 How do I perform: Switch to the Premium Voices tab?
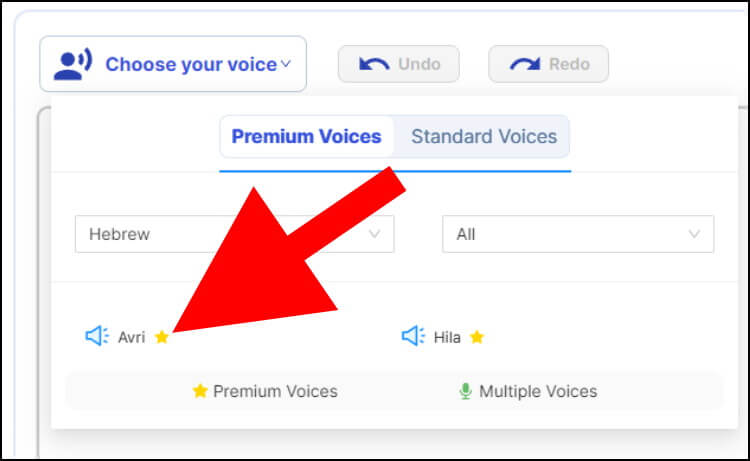click(307, 136)
